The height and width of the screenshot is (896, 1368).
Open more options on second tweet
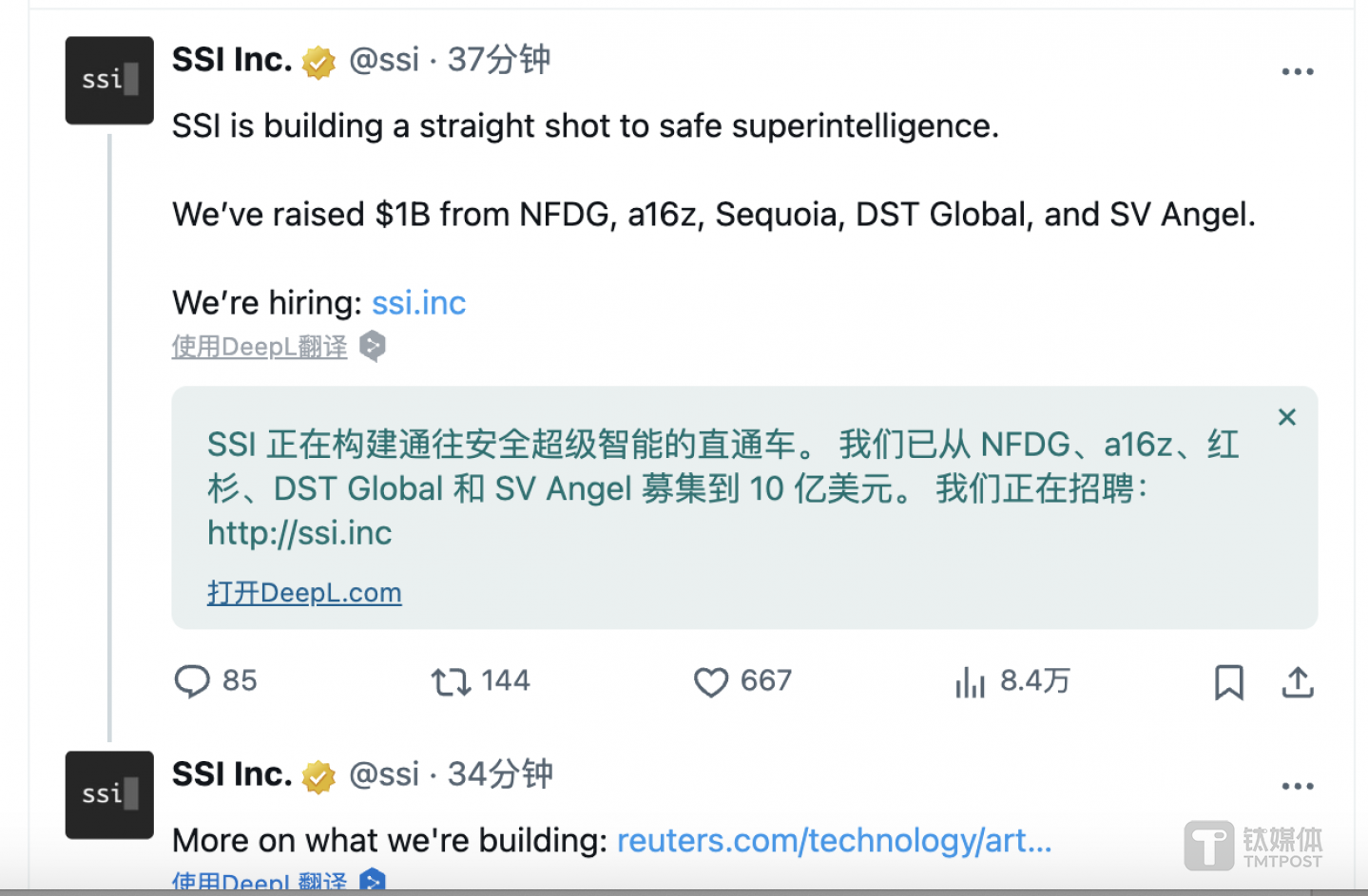(x=1297, y=786)
